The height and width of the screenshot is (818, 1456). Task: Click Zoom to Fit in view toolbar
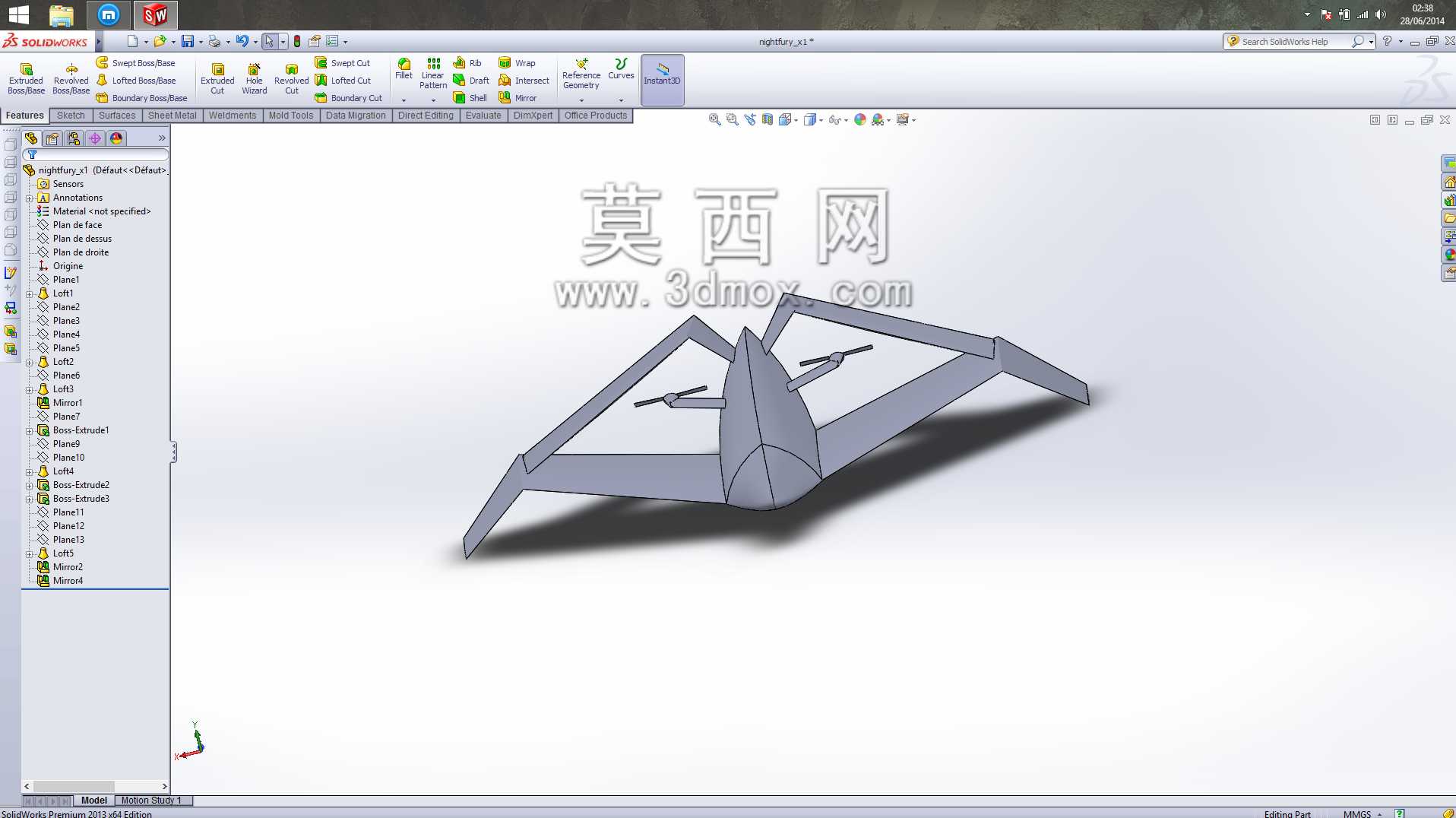(714, 119)
